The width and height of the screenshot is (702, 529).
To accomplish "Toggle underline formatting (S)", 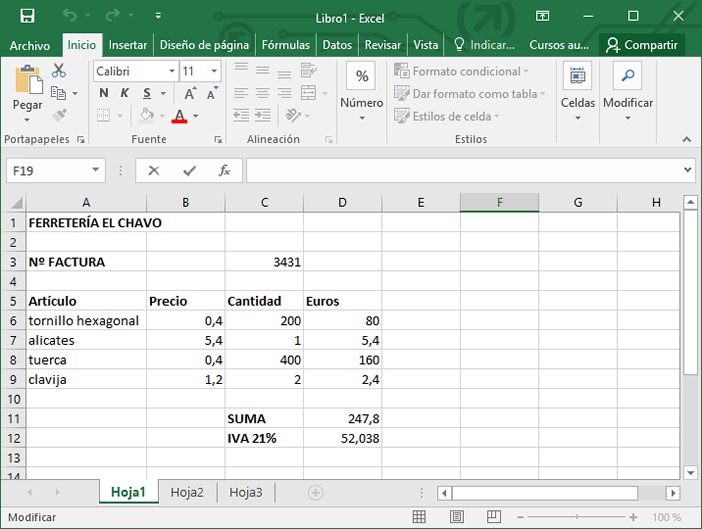I will 147,93.
